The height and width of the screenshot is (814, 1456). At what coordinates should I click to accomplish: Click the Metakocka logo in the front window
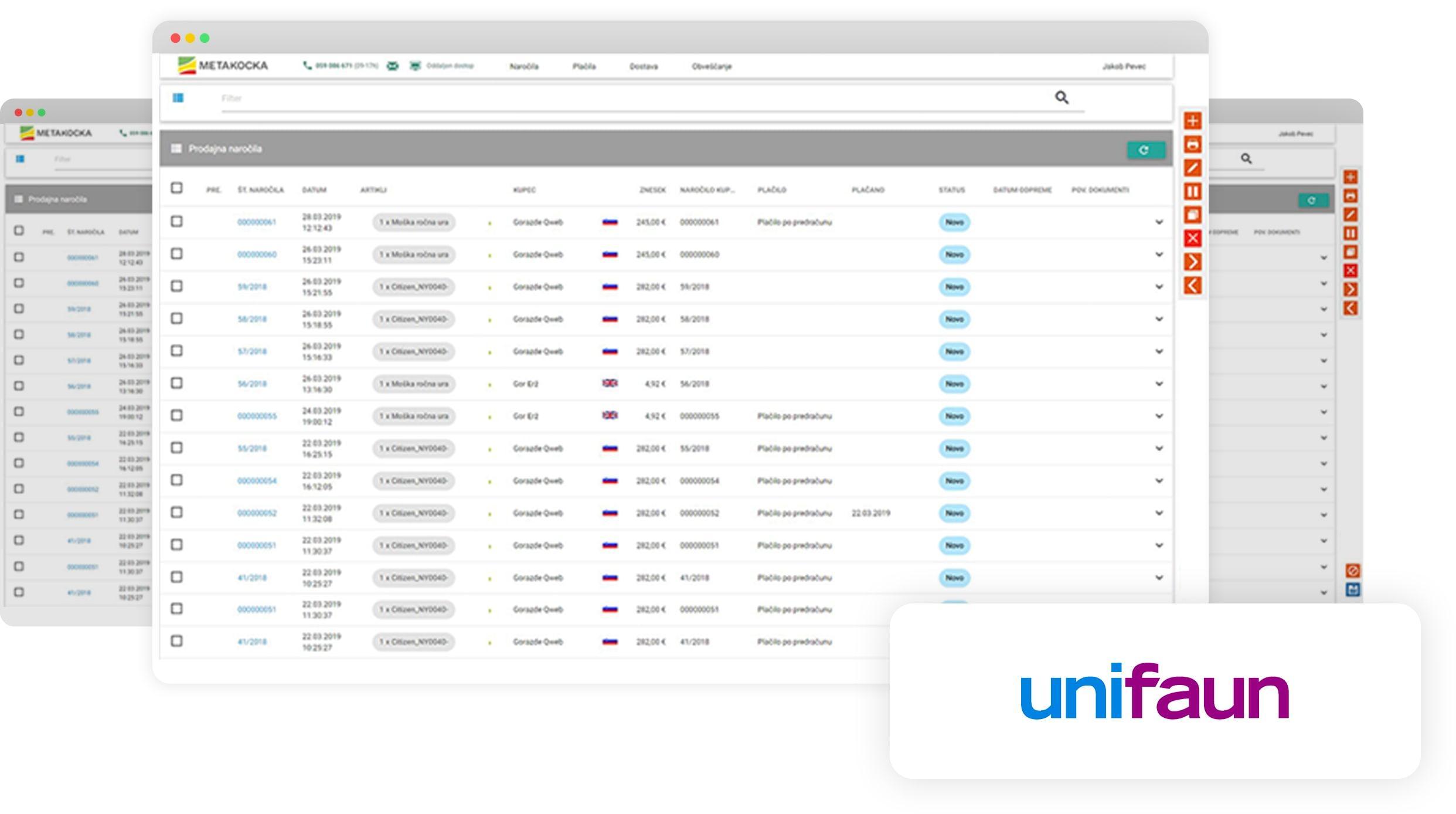pos(223,65)
